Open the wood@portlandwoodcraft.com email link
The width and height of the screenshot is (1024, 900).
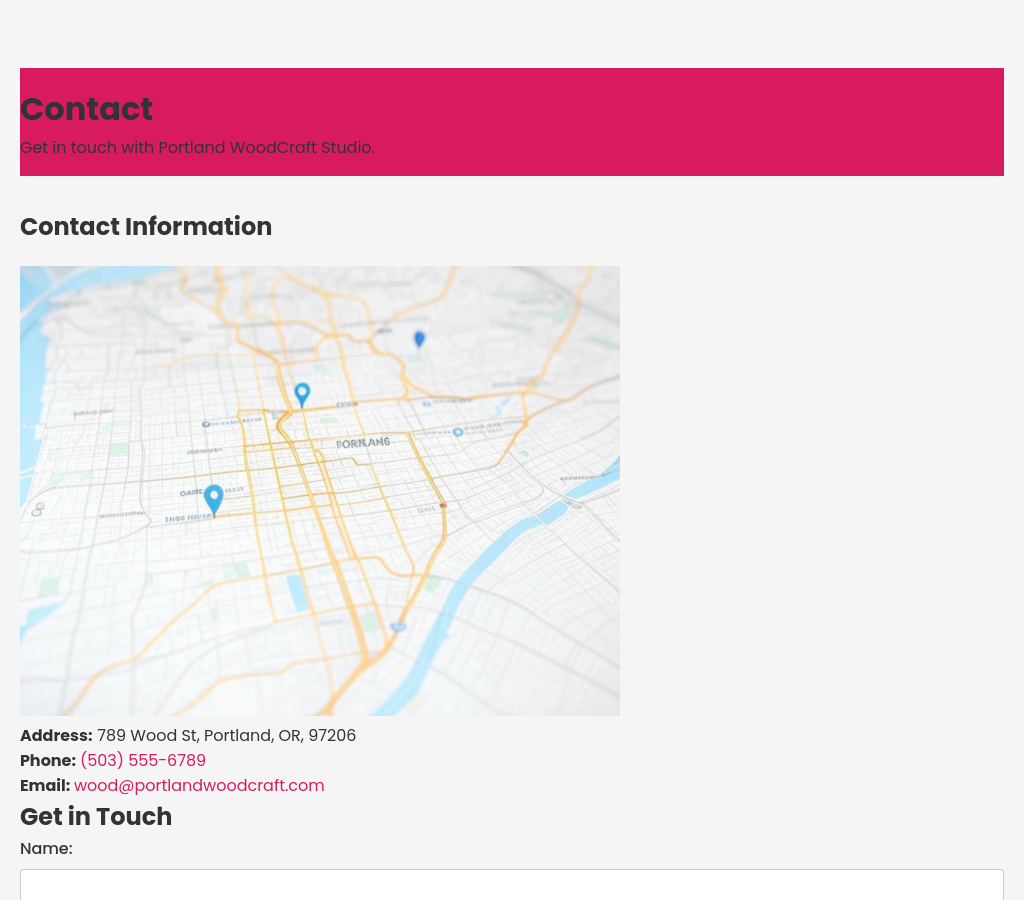199,786
